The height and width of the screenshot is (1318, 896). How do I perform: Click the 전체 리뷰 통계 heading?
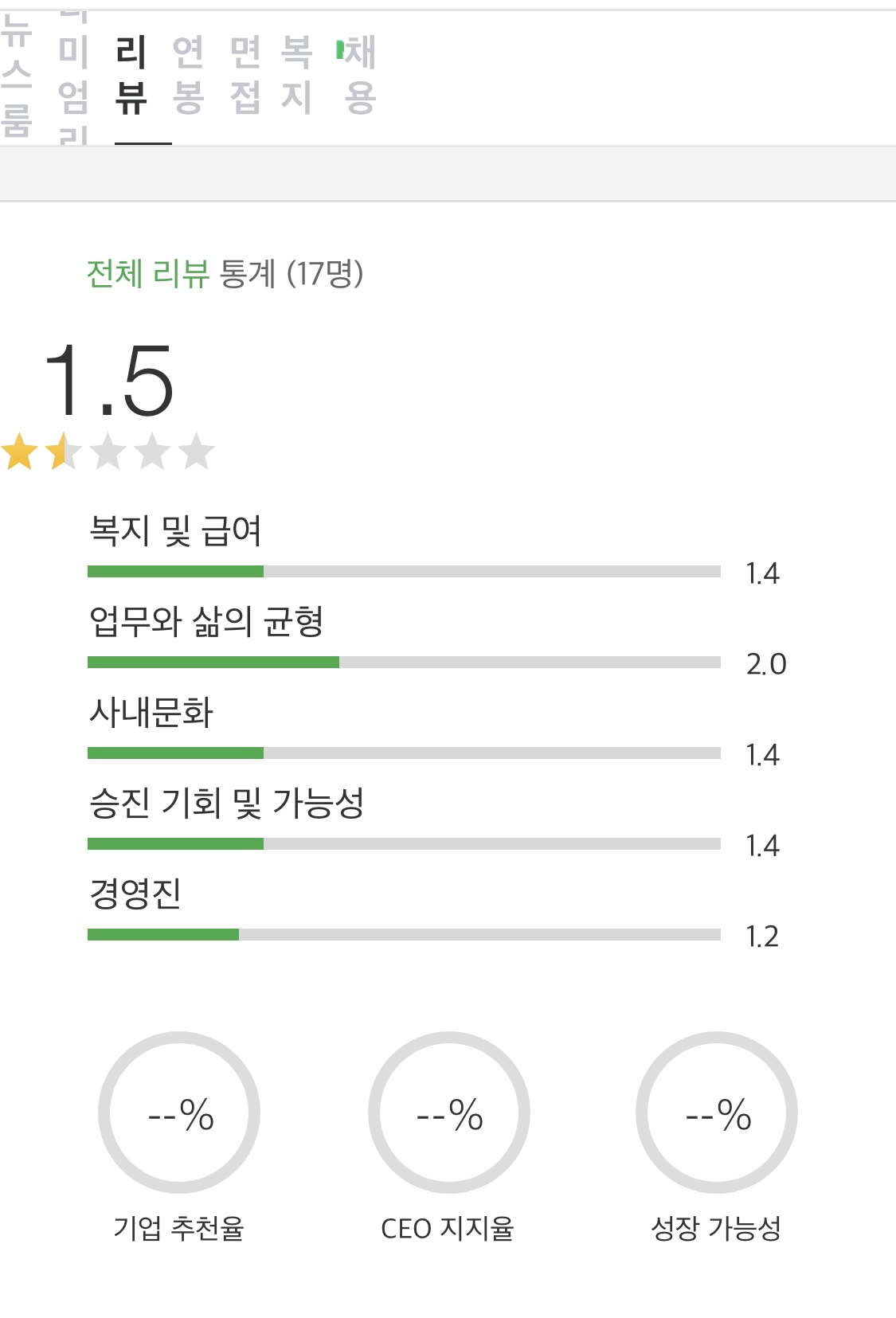(225, 274)
